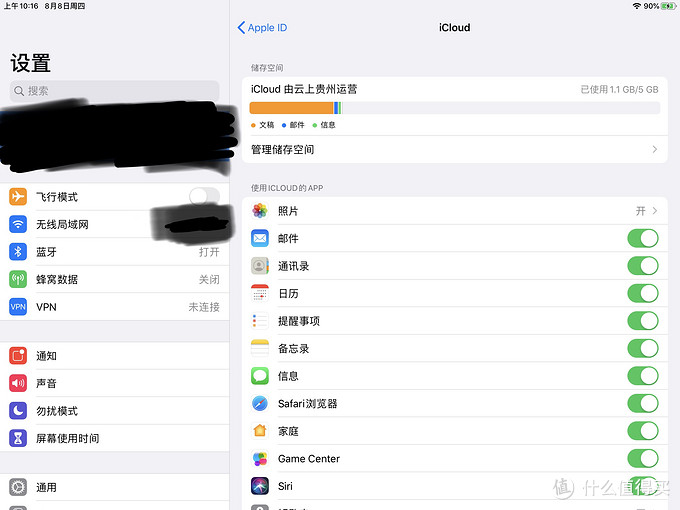Open 照片 settings via 开 chevron

[654, 211]
